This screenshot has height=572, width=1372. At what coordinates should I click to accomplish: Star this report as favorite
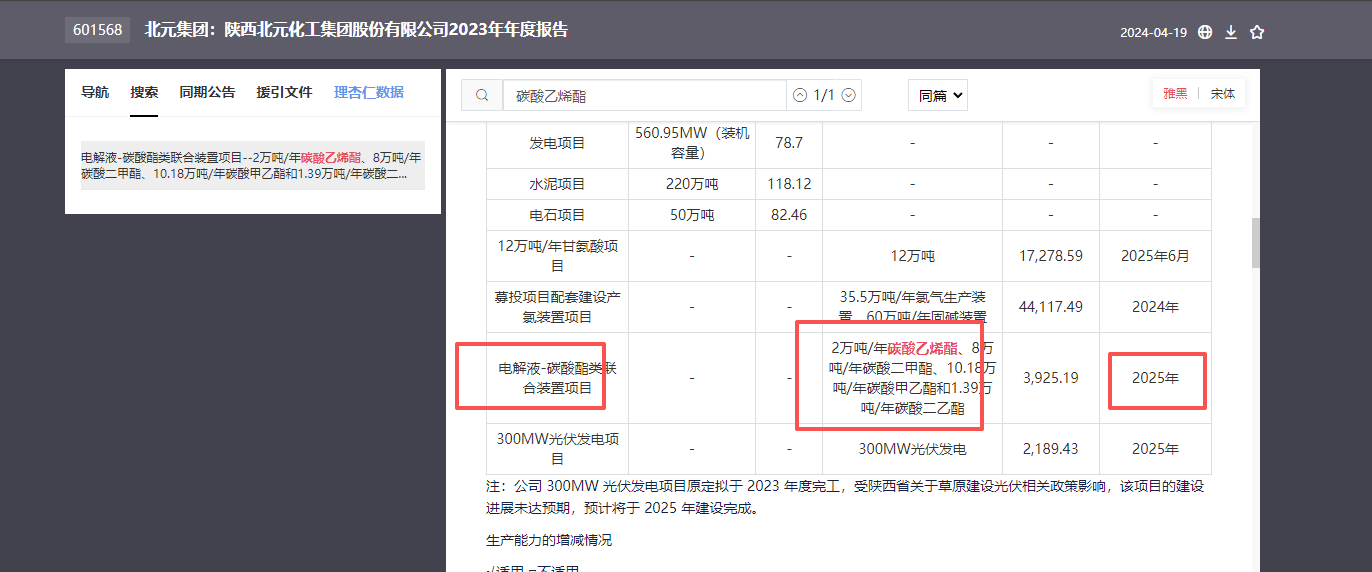pos(1257,32)
